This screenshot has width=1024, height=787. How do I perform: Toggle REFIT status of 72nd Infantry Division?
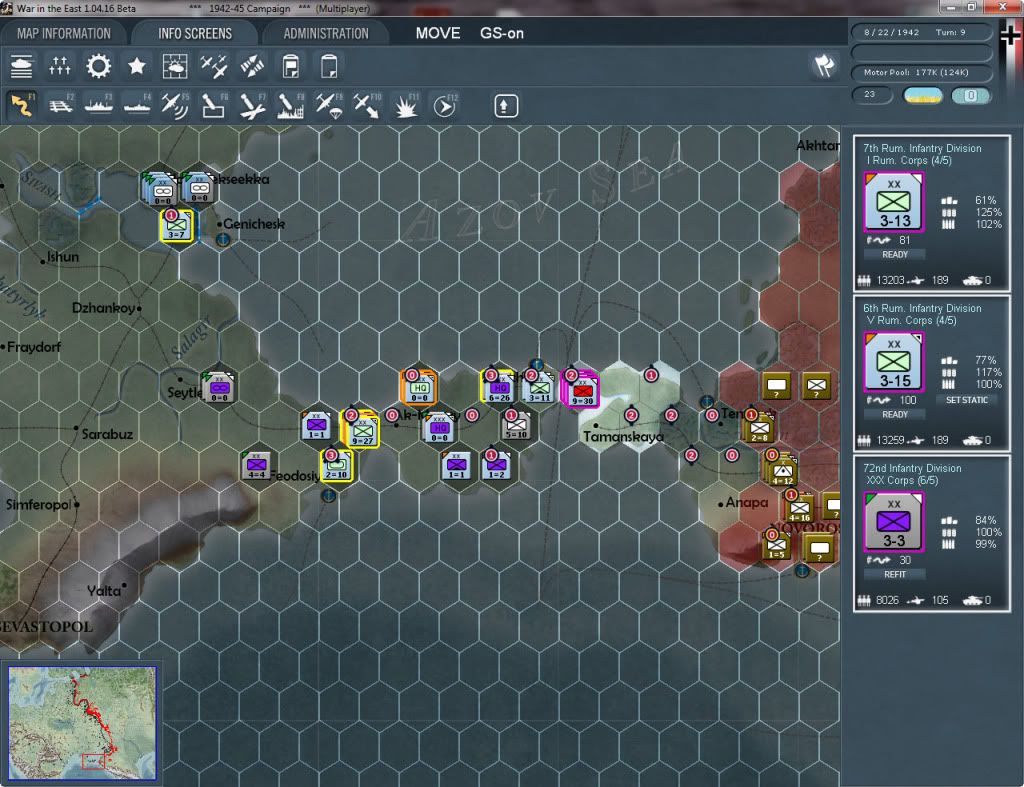point(895,575)
